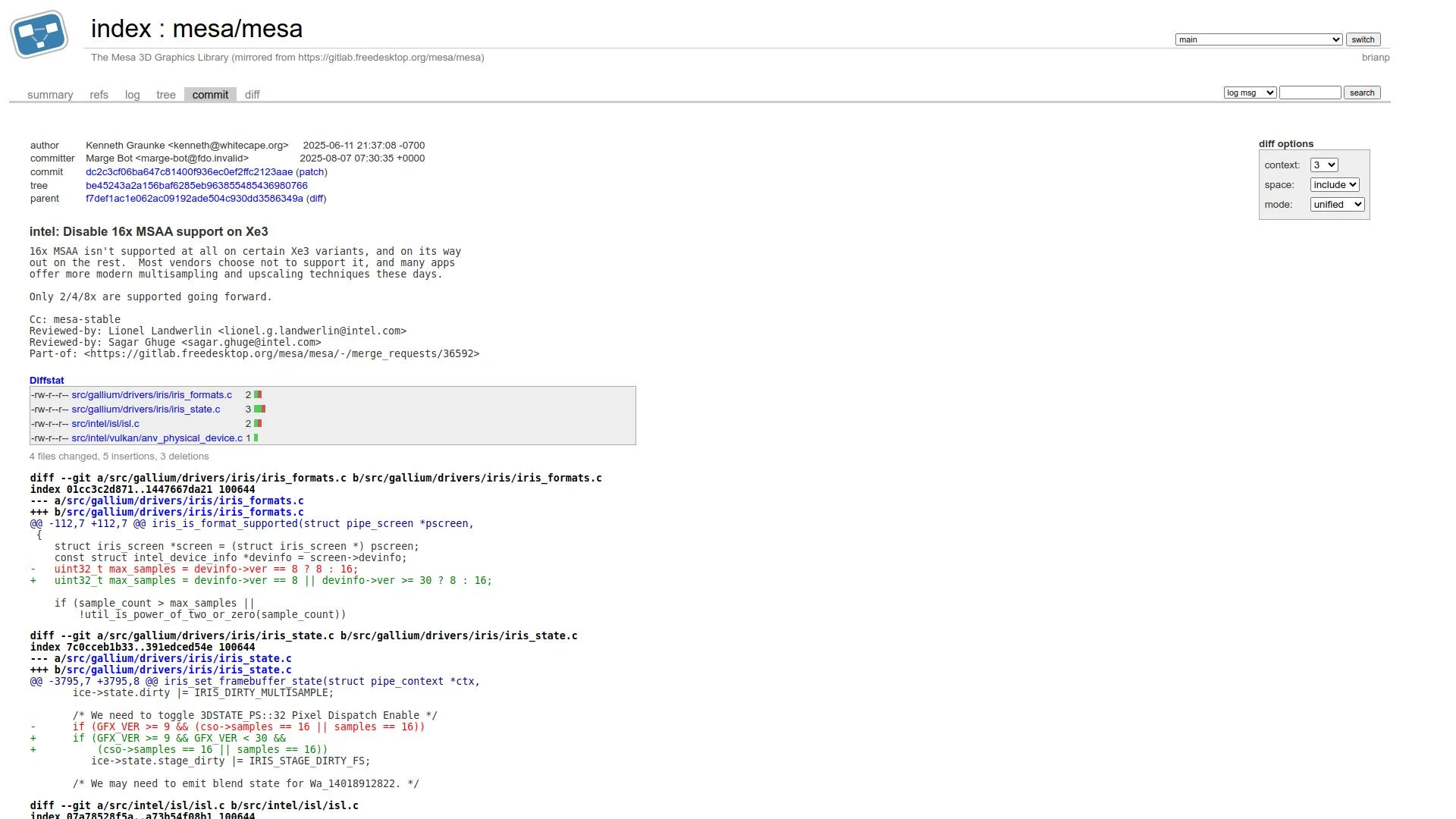Open anv_physical_device.c diffstat link
1456x819 pixels.
[x=157, y=438]
